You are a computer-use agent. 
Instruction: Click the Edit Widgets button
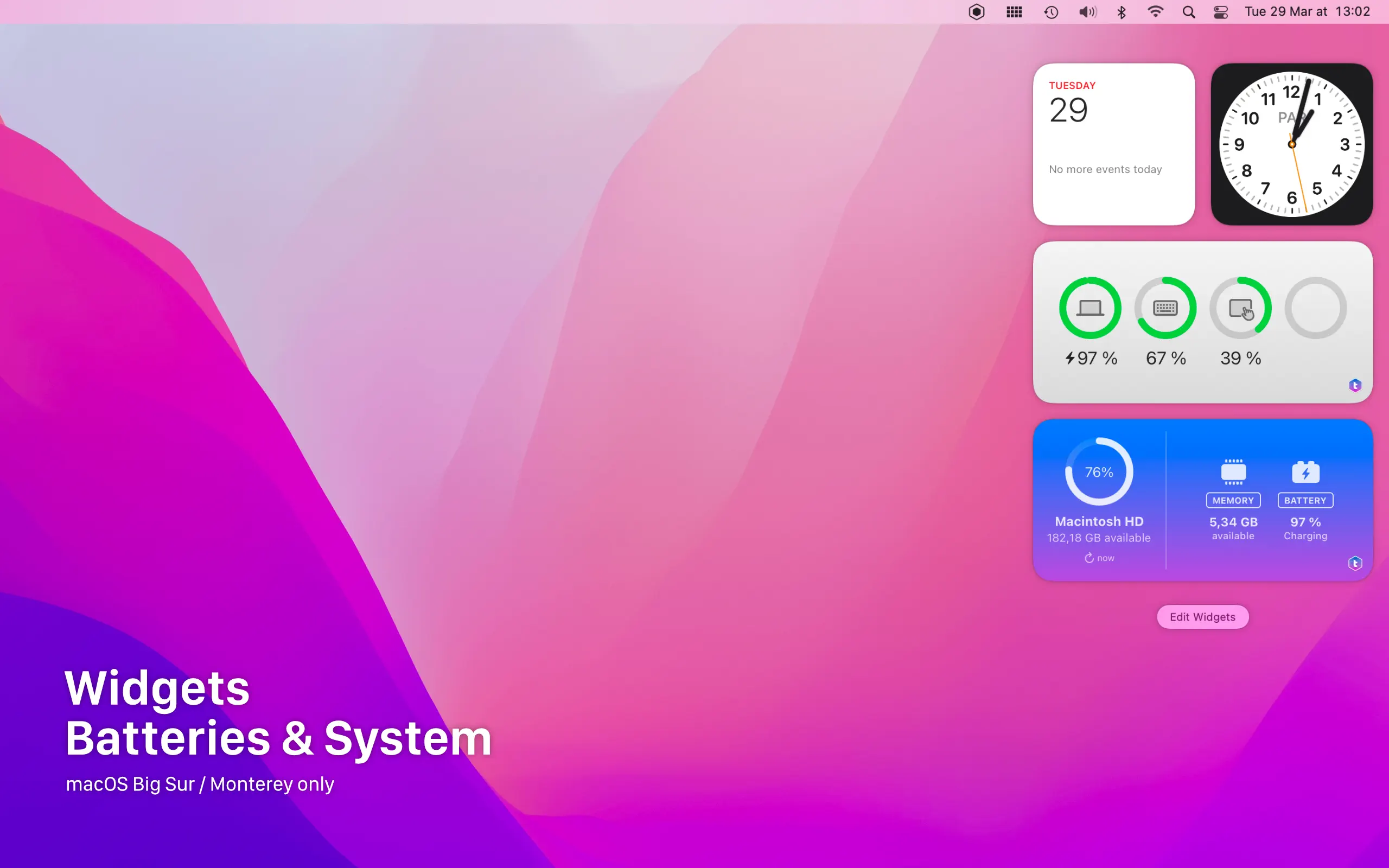click(x=1202, y=617)
